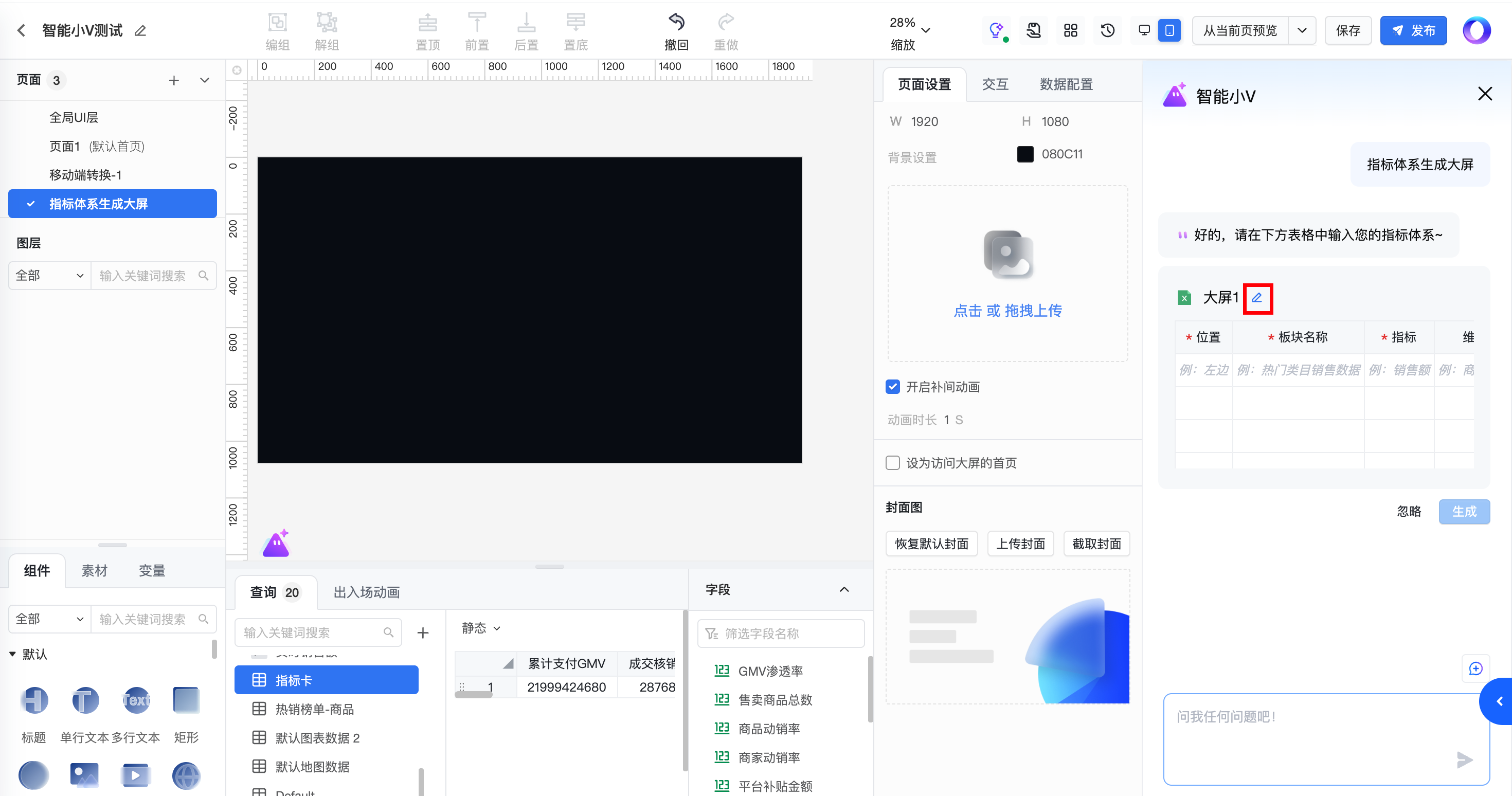Click the new chat icon above input
Viewport: 1512px width, 796px height.
(1475, 668)
